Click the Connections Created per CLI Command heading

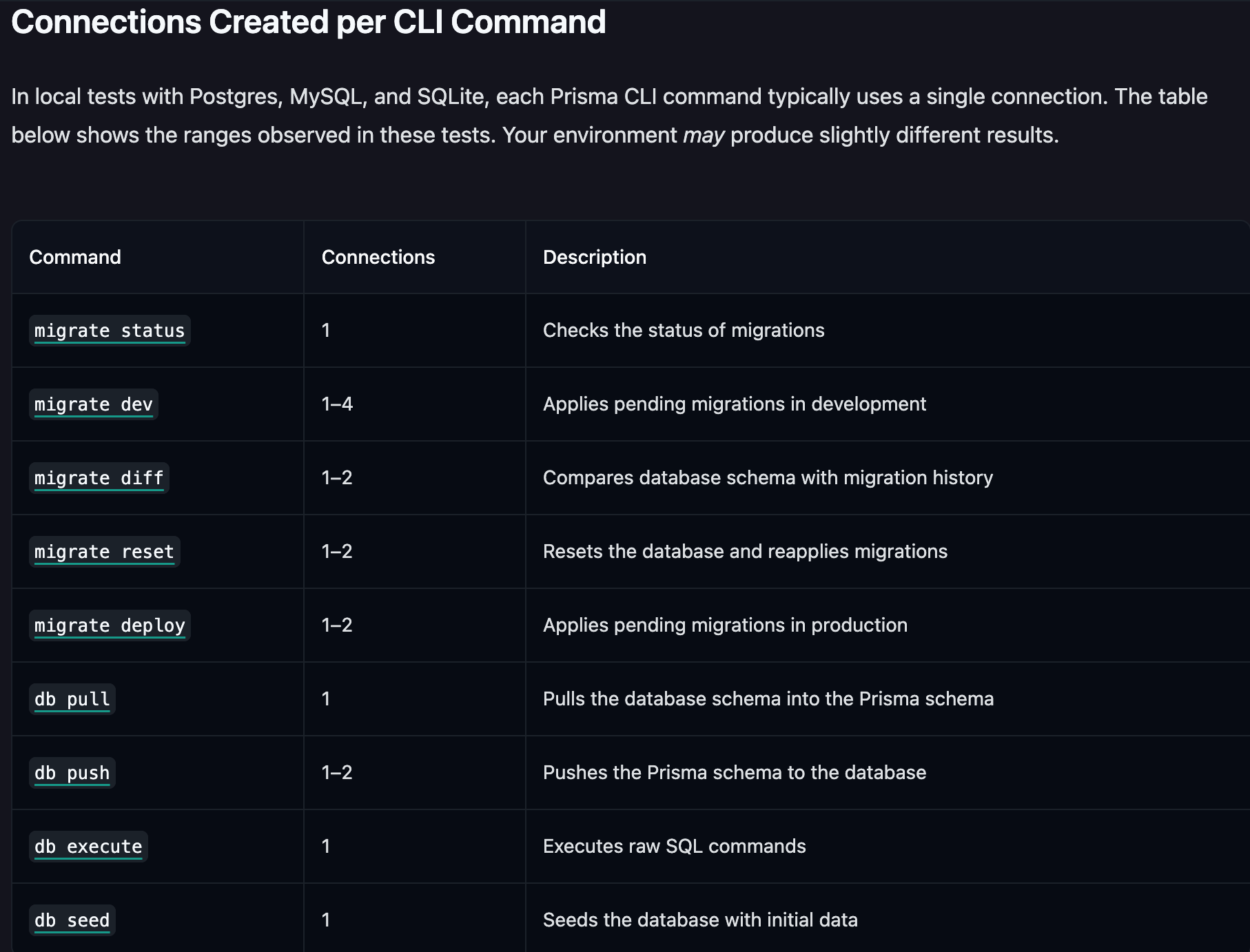click(x=308, y=22)
